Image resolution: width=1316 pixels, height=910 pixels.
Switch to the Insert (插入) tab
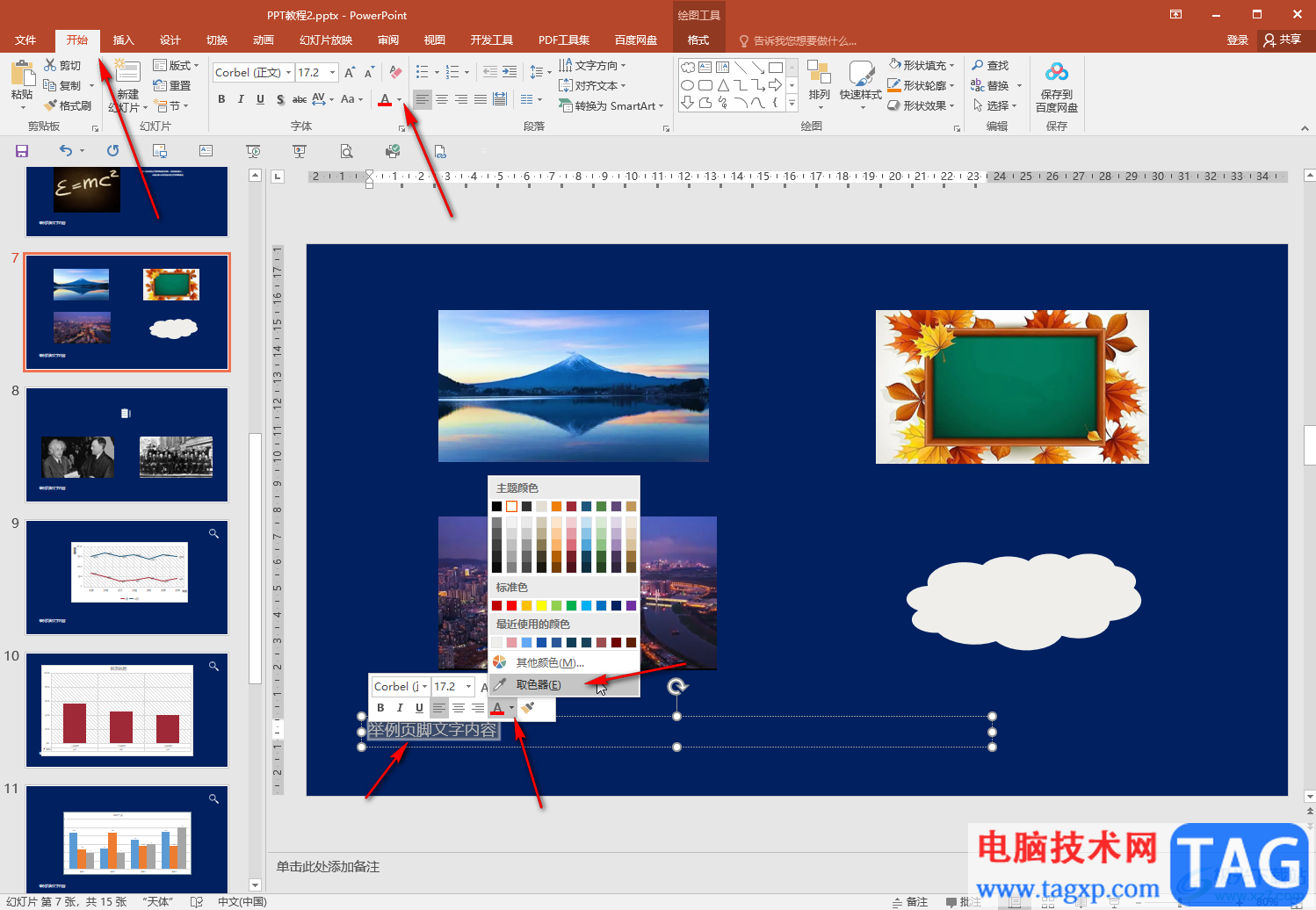(124, 40)
